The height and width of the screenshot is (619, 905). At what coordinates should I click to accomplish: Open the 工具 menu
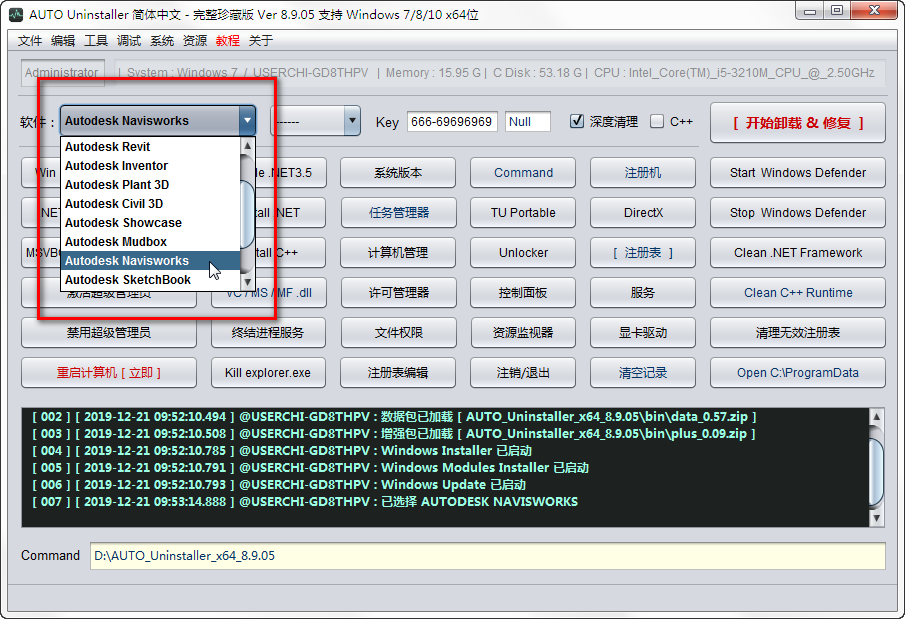pos(96,40)
